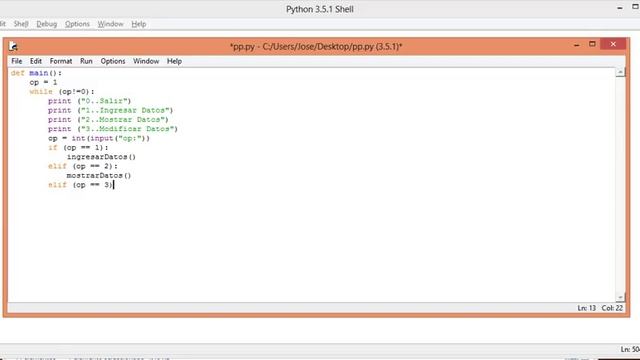640x360 pixels.
Task: Click the 'elif (op == 3)' line
Action: coord(80,185)
